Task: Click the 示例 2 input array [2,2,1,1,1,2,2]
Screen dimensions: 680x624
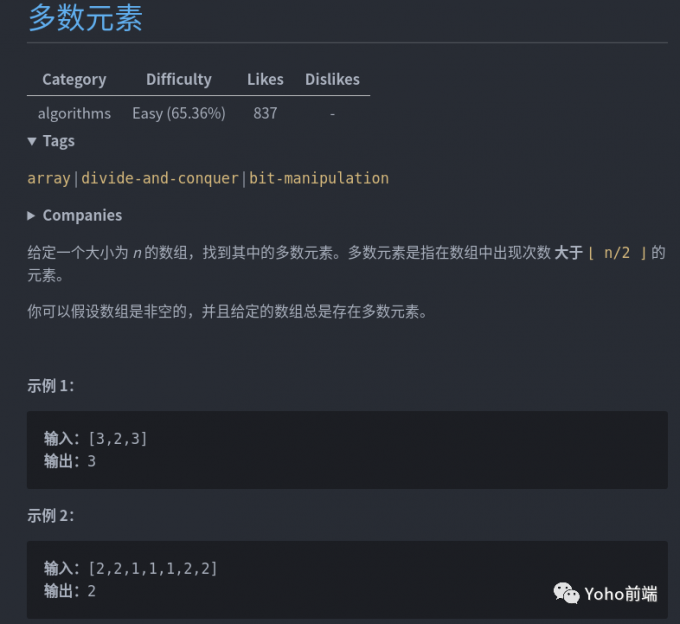Action: click(153, 568)
